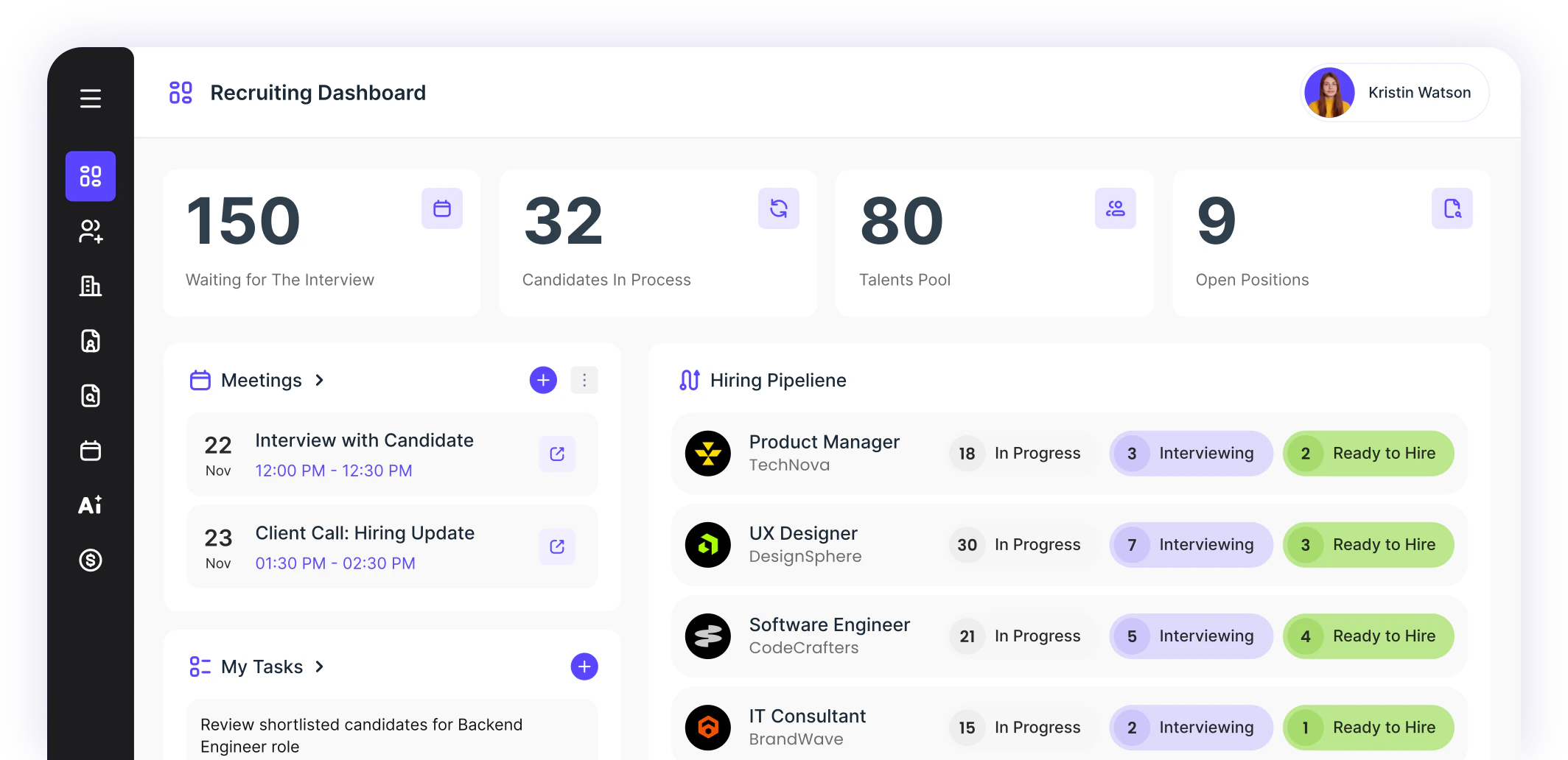This screenshot has width=1568, height=760.
Task: Click IT Consultant Interviewing pill
Action: [x=1191, y=728]
